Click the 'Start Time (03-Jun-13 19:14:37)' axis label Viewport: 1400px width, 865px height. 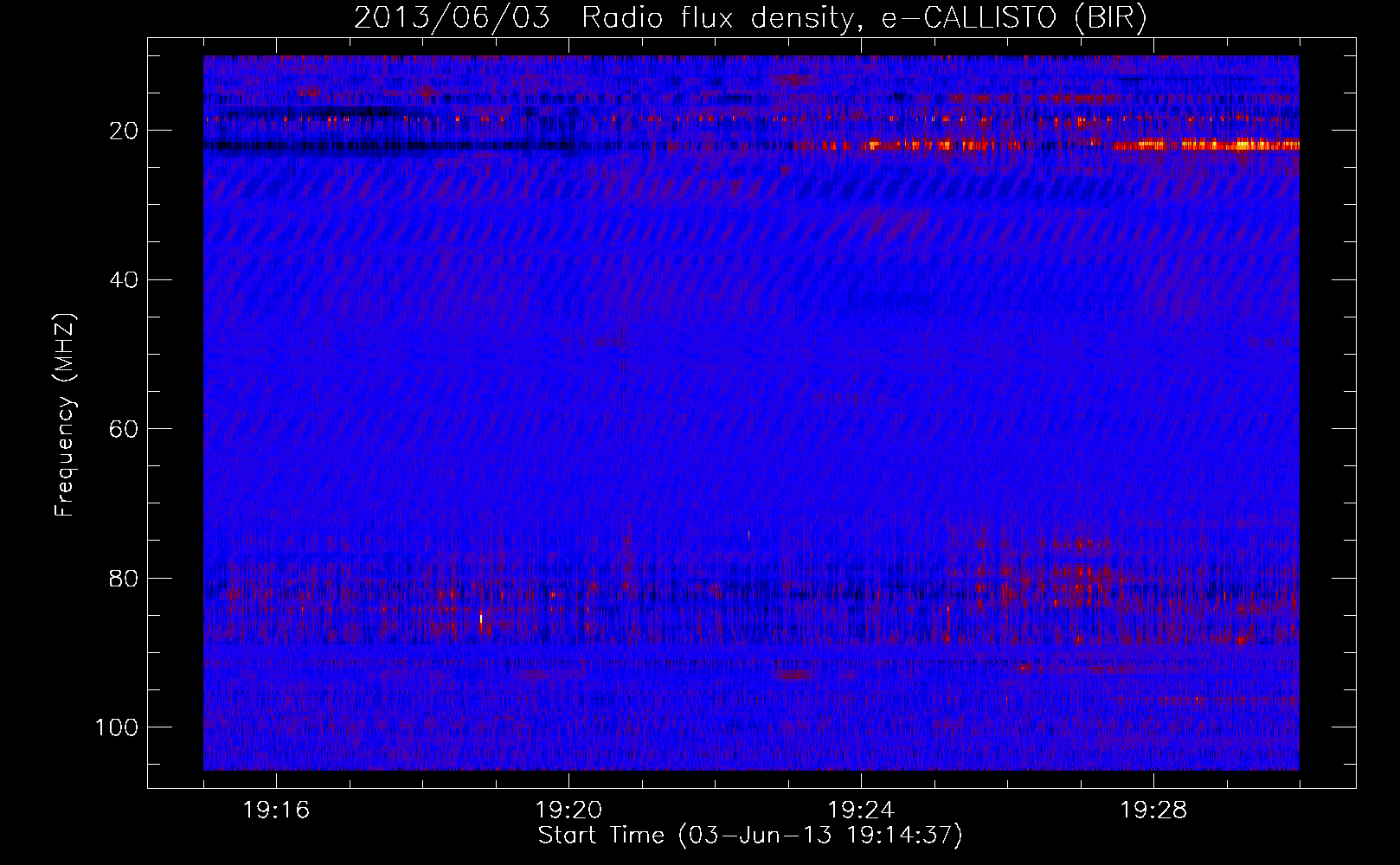coord(750,836)
